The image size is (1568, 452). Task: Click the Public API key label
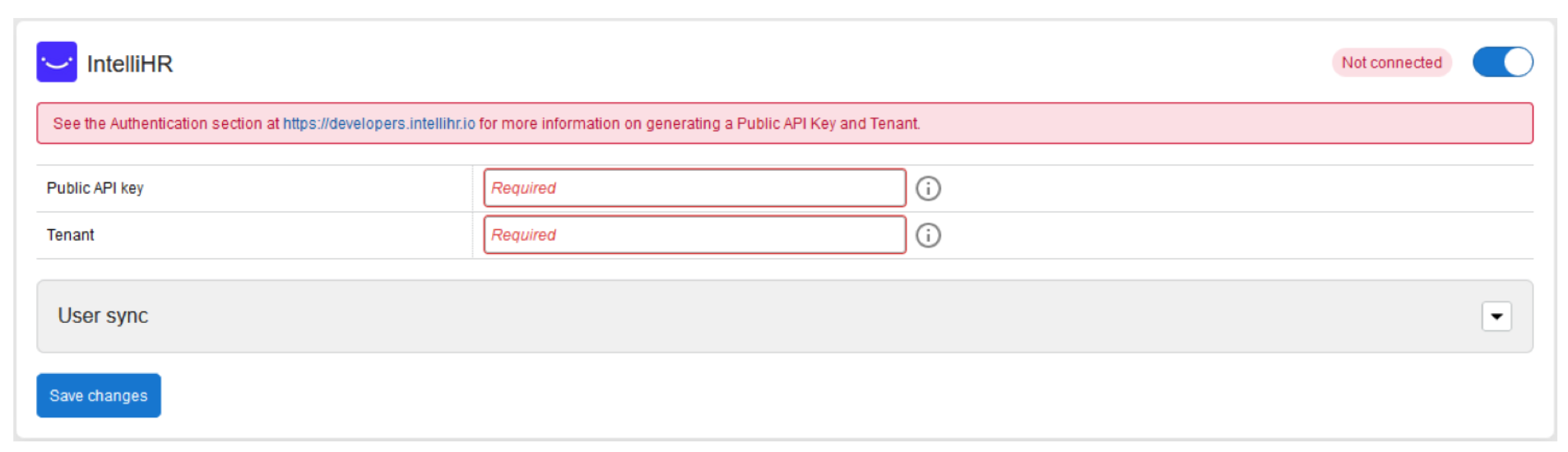pyautogui.click(x=95, y=188)
